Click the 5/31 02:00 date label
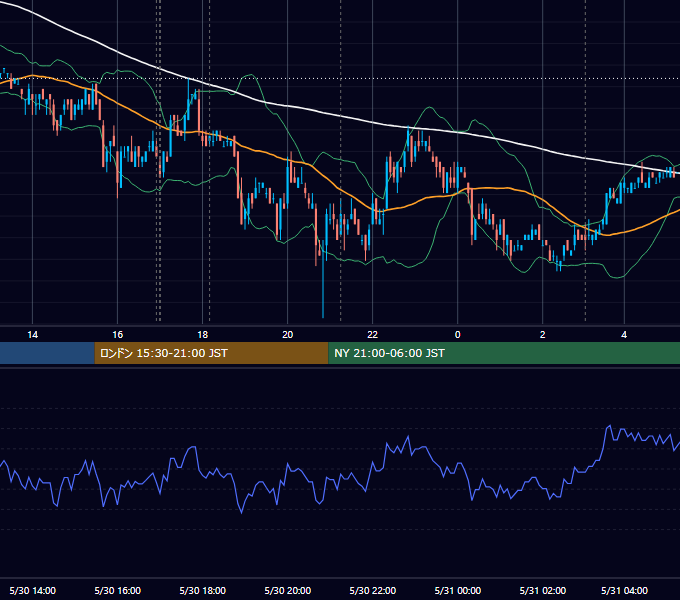 click(543, 590)
